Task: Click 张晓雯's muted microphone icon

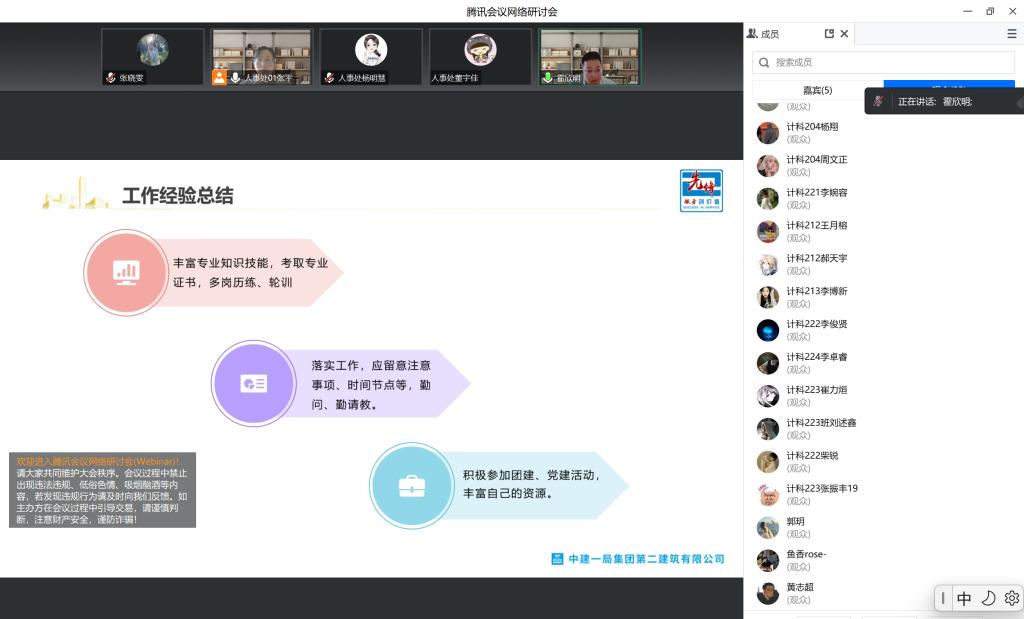Action: 111,77
